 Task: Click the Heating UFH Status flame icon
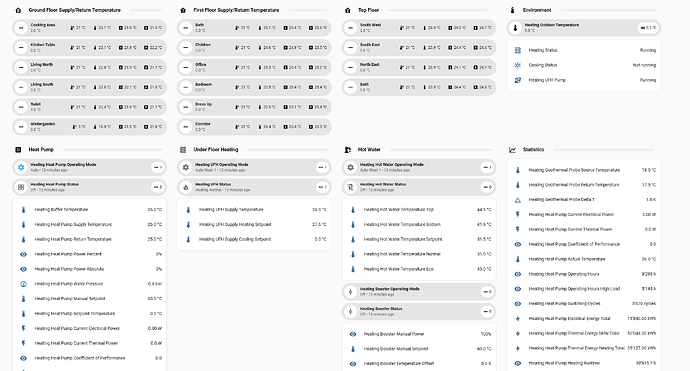[186, 187]
